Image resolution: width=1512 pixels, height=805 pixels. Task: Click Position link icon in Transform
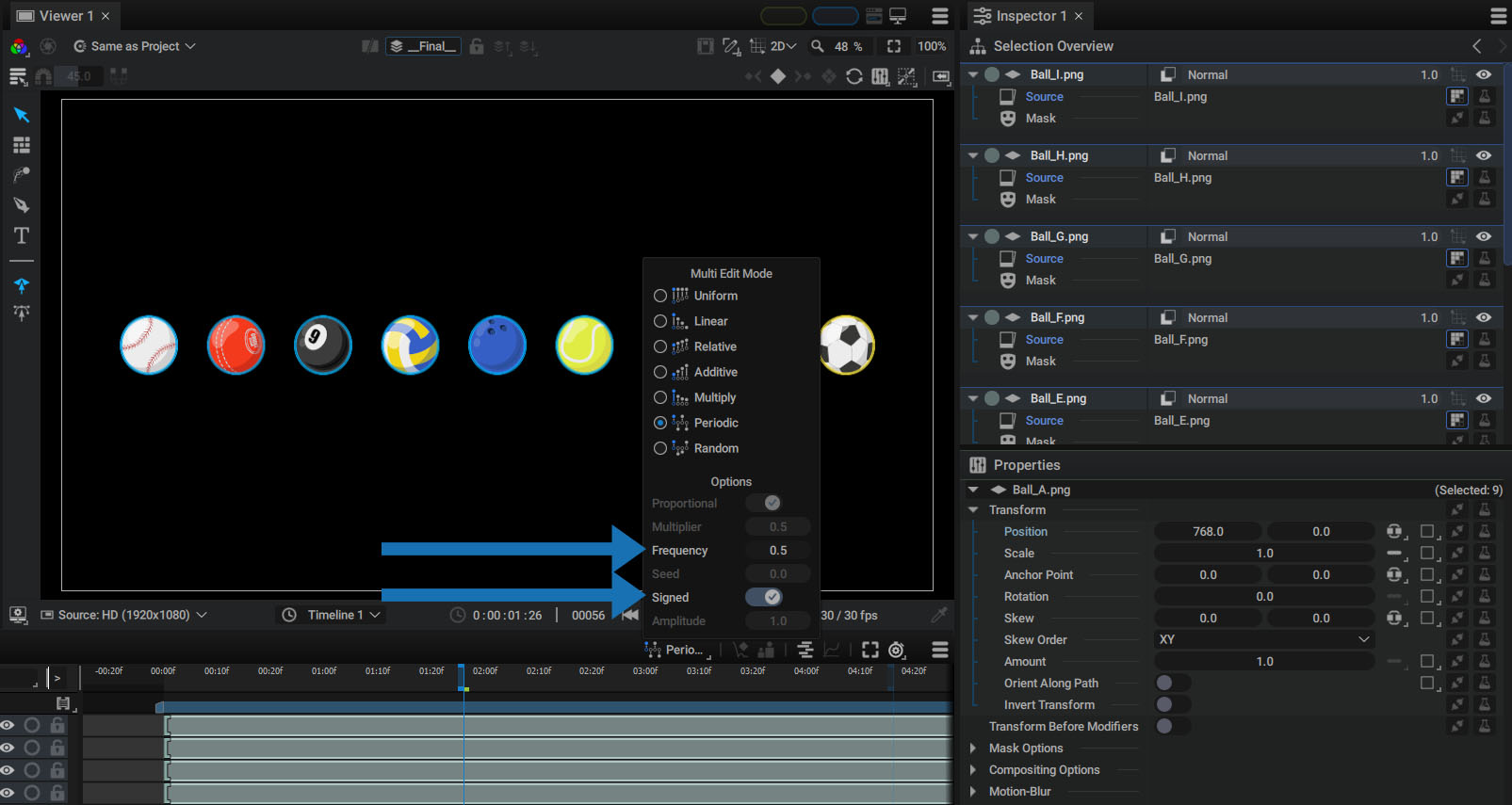pyautogui.click(x=1395, y=532)
